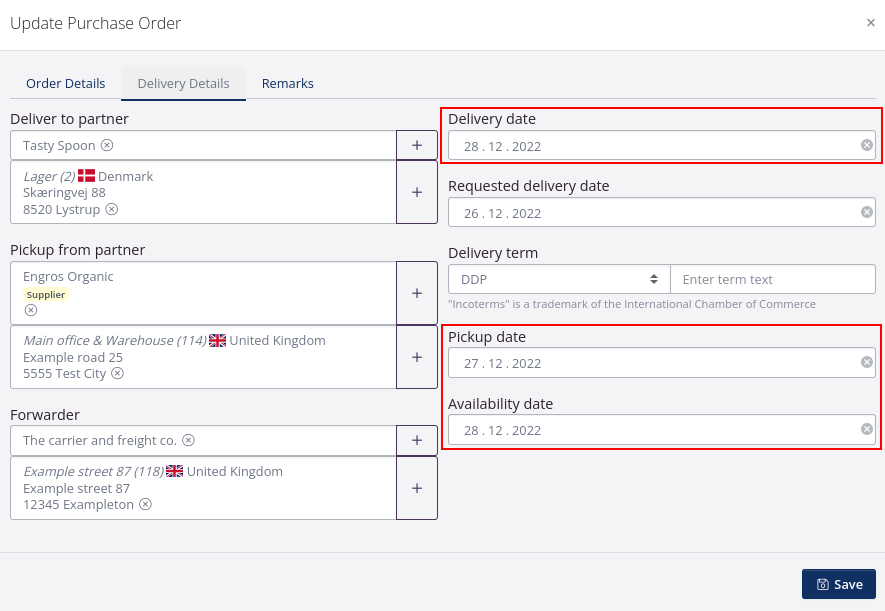
Task: Clear the Tasty Spoon delivery partner
Action: (x=107, y=146)
